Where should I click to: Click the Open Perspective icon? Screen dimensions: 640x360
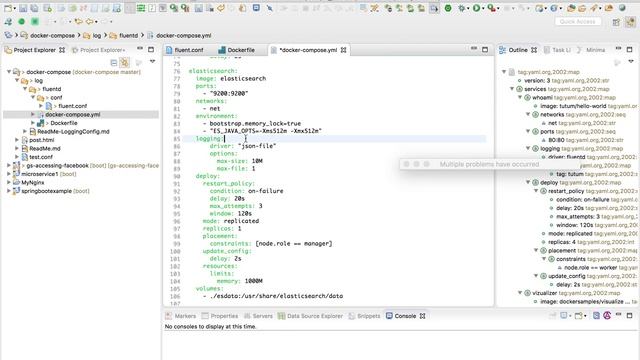616,22
